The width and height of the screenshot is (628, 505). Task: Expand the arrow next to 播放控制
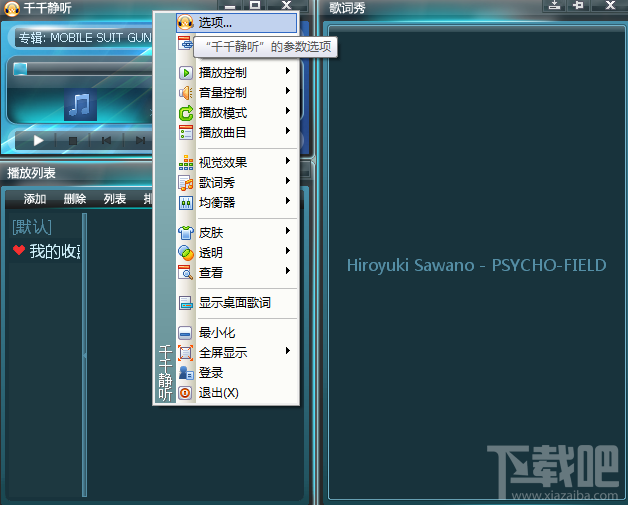[288, 71]
